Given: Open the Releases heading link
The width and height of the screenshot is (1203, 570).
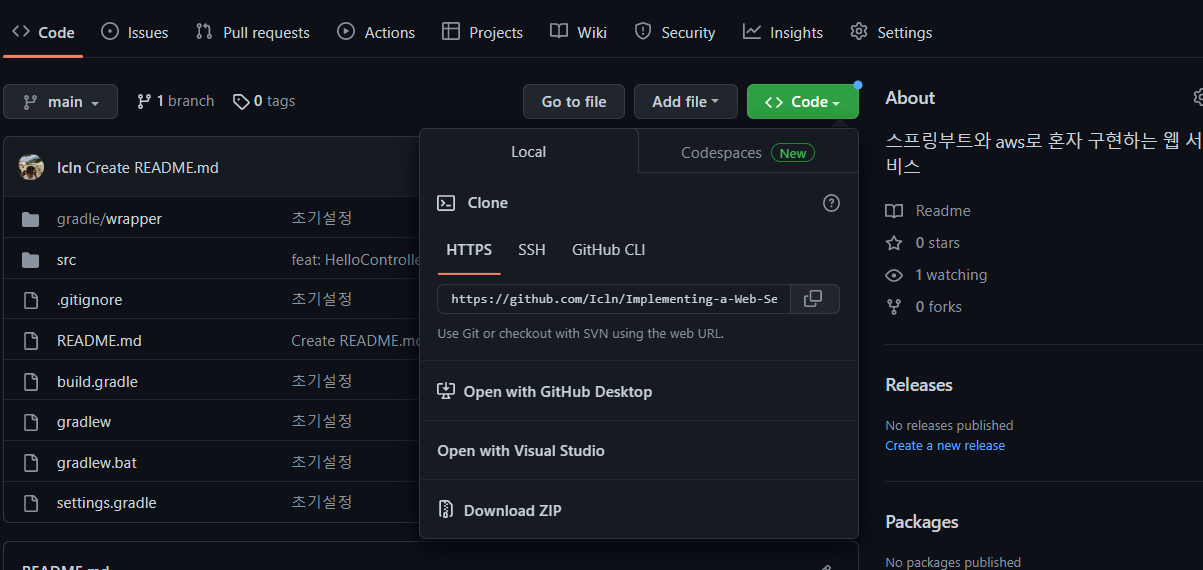Looking at the screenshot, I should (x=919, y=385).
